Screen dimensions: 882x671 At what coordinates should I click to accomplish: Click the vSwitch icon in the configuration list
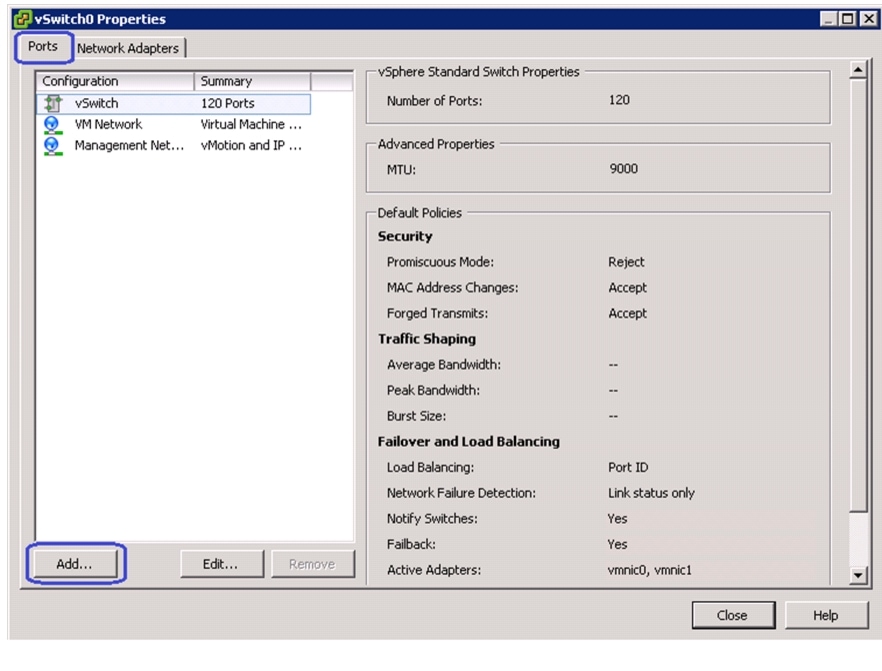[53, 103]
